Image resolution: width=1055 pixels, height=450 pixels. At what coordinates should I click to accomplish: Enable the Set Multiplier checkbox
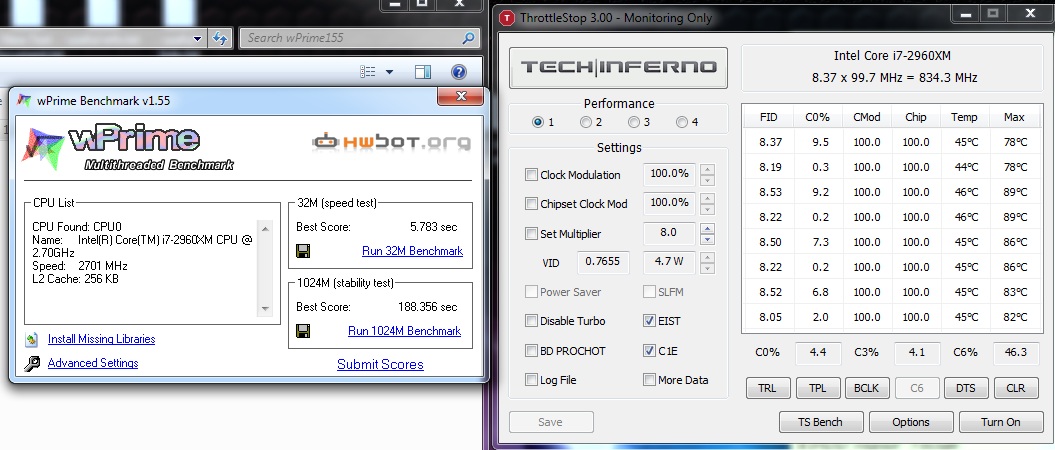coord(532,234)
